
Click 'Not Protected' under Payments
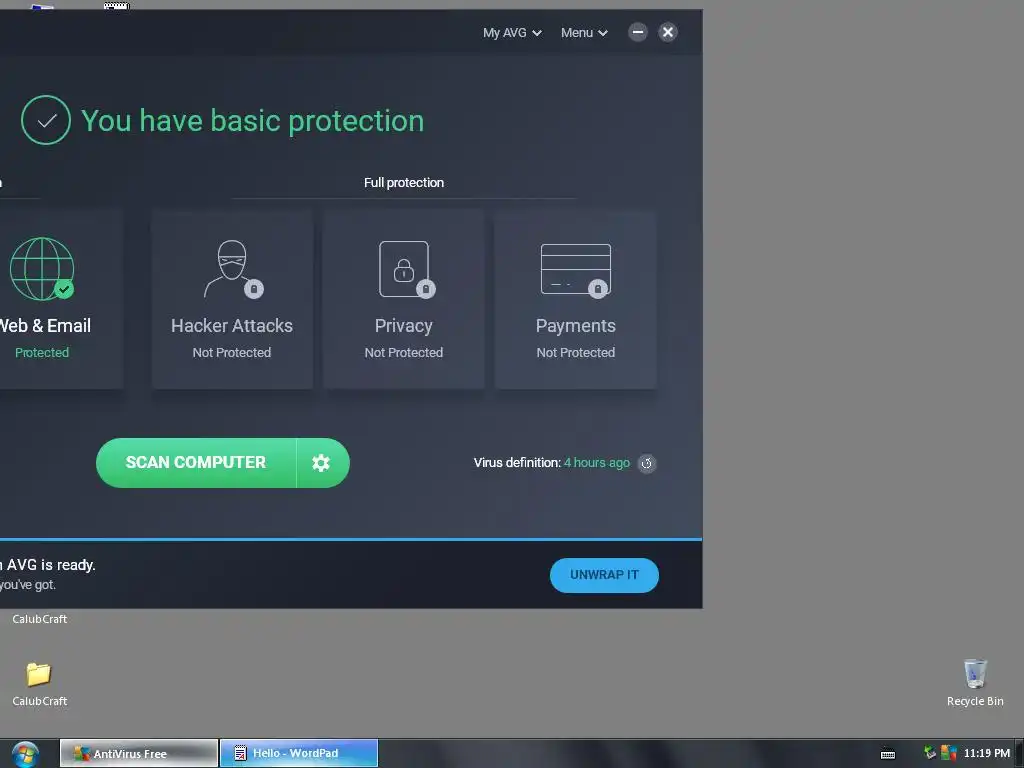[x=575, y=353]
